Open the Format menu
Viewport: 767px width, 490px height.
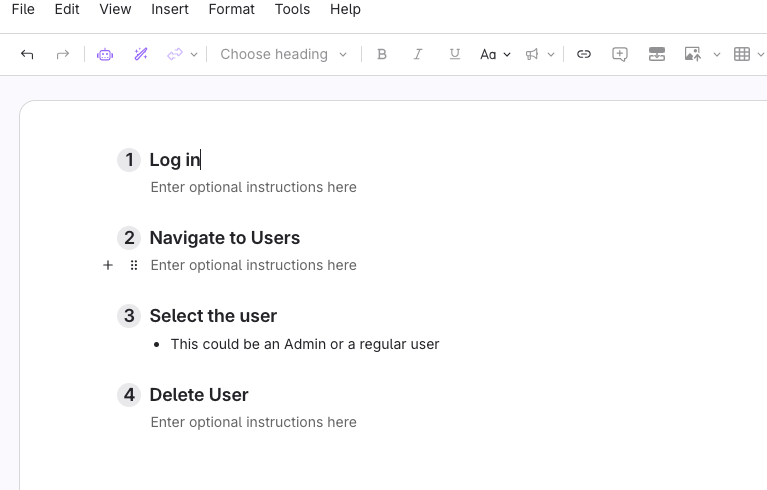pyautogui.click(x=231, y=9)
